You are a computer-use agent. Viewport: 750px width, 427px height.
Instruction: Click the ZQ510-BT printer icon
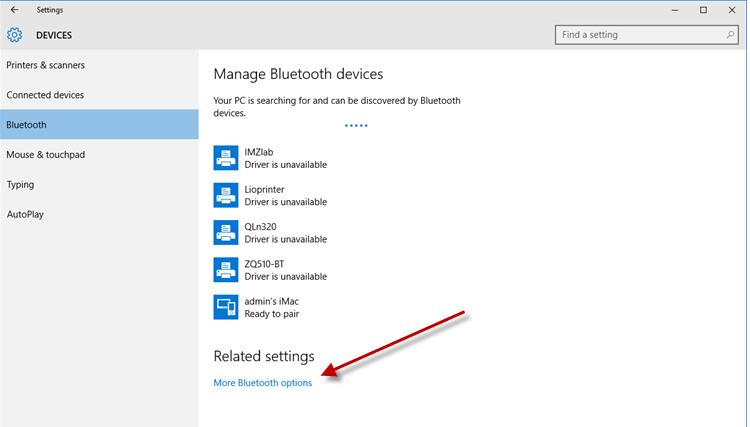(x=226, y=269)
